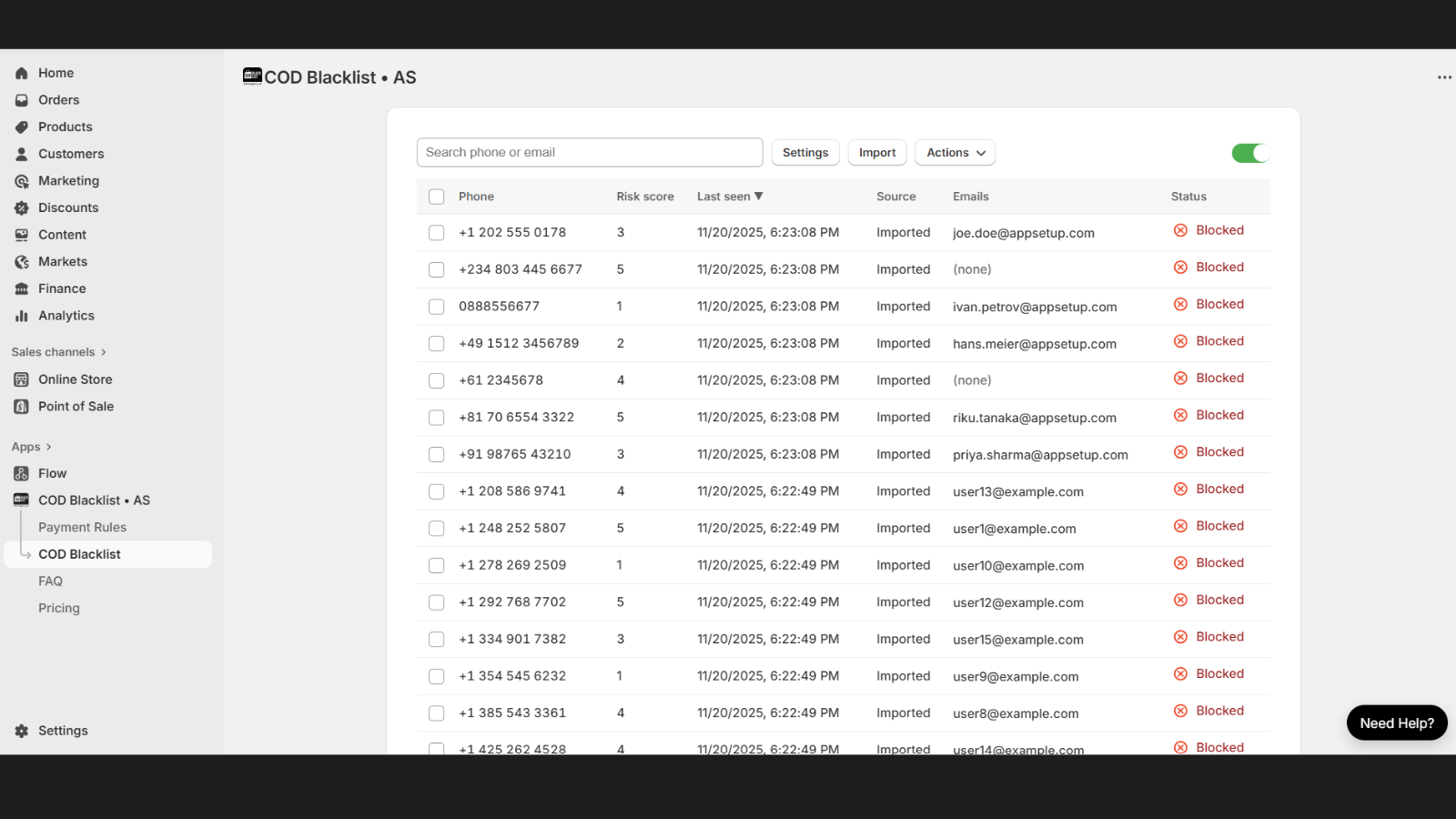Image resolution: width=1456 pixels, height=819 pixels.
Task: Click the Discounts badge icon
Action: (x=22, y=208)
